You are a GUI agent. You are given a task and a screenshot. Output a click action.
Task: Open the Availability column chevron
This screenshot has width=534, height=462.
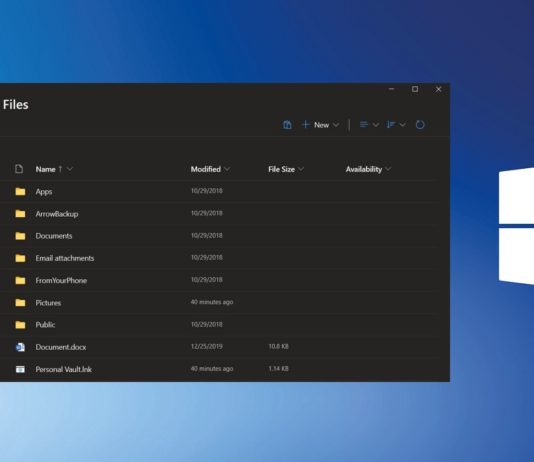(388, 169)
